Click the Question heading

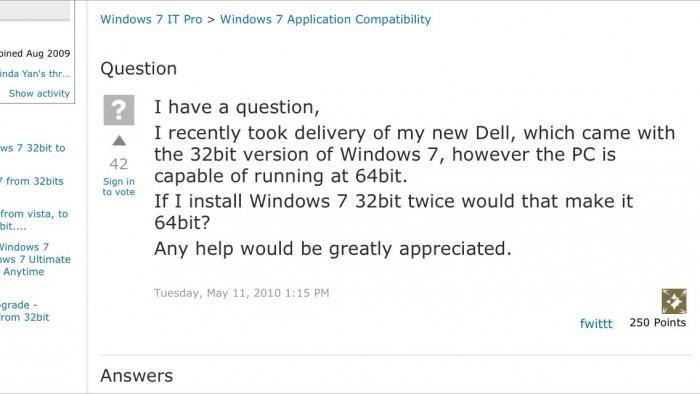[138, 69]
